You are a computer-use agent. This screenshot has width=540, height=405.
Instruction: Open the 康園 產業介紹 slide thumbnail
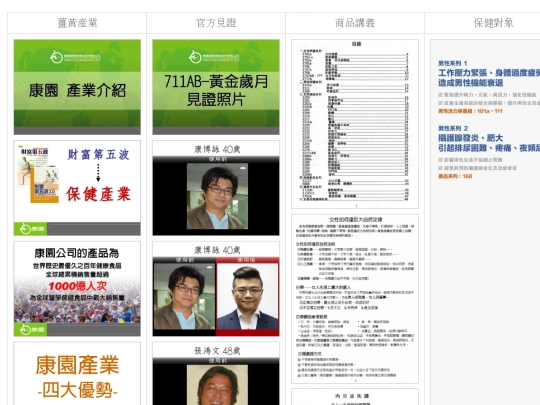coord(77,87)
